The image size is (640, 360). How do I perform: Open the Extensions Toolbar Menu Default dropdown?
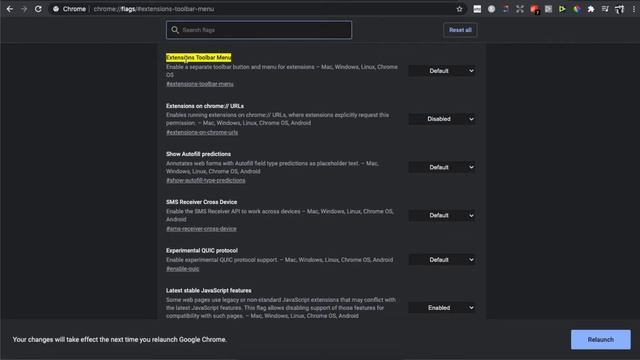(x=442, y=71)
